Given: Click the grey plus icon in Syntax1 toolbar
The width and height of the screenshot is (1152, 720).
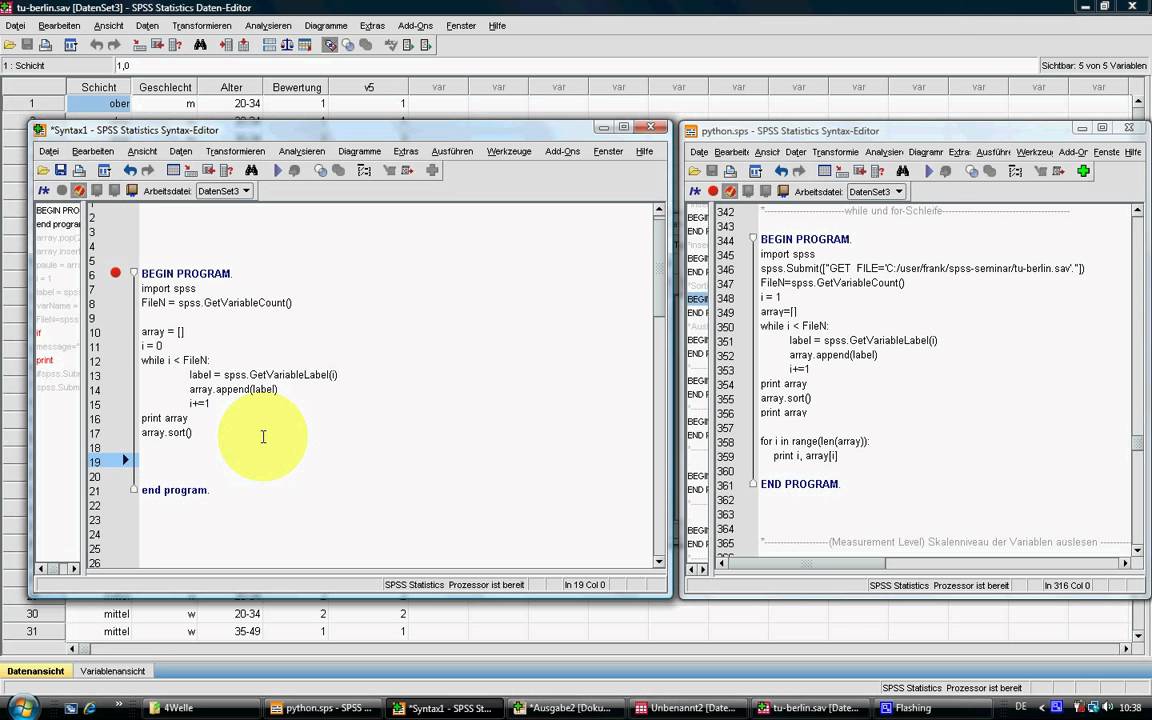Looking at the screenshot, I should (x=432, y=170).
